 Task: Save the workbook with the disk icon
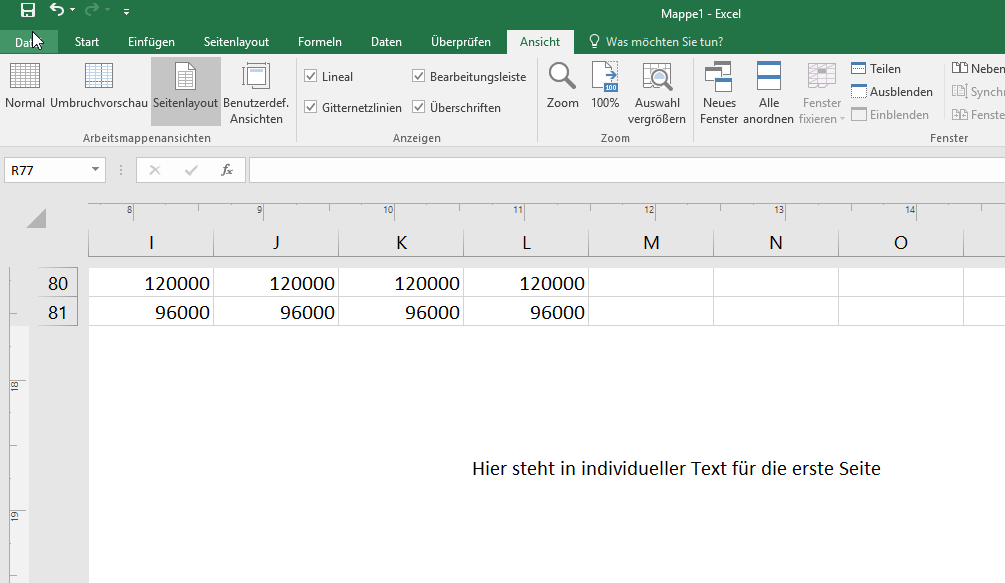28,11
